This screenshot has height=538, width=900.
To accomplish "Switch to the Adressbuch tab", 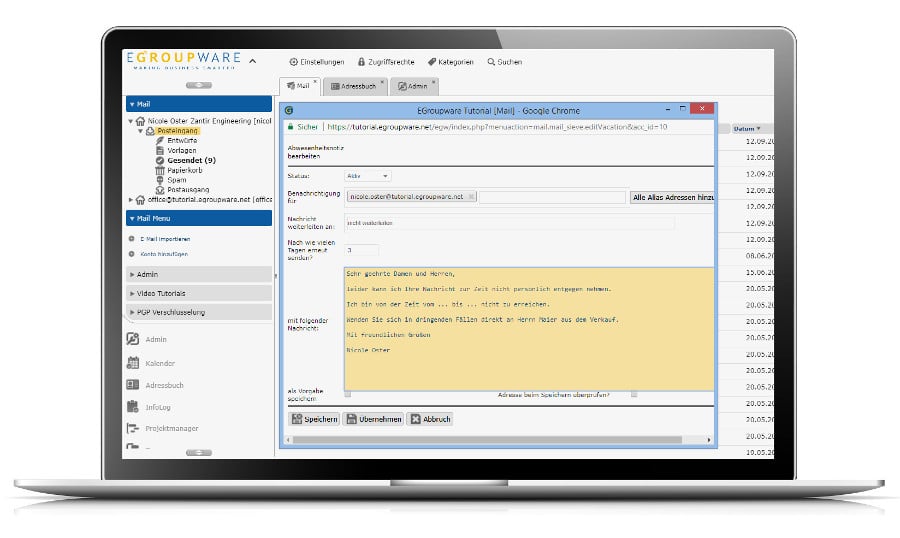I will (x=354, y=86).
